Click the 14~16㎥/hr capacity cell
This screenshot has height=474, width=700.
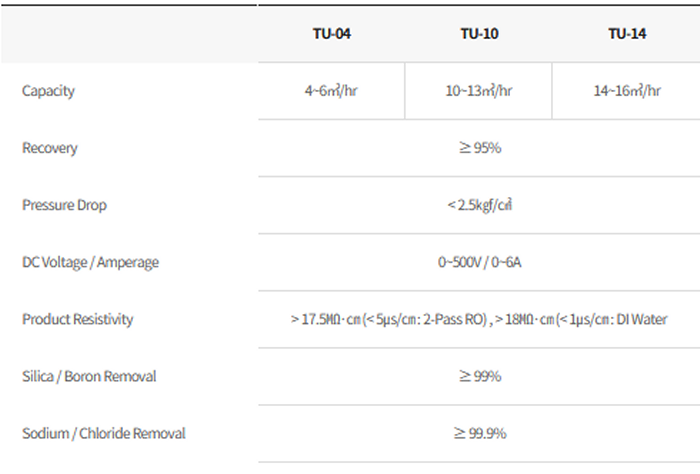coord(627,91)
